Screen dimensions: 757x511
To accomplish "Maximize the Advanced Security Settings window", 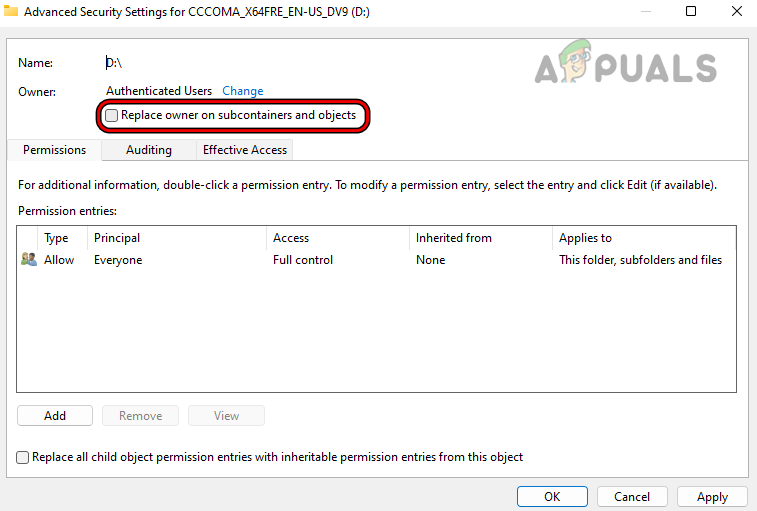I will pyautogui.click(x=691, y=12).
